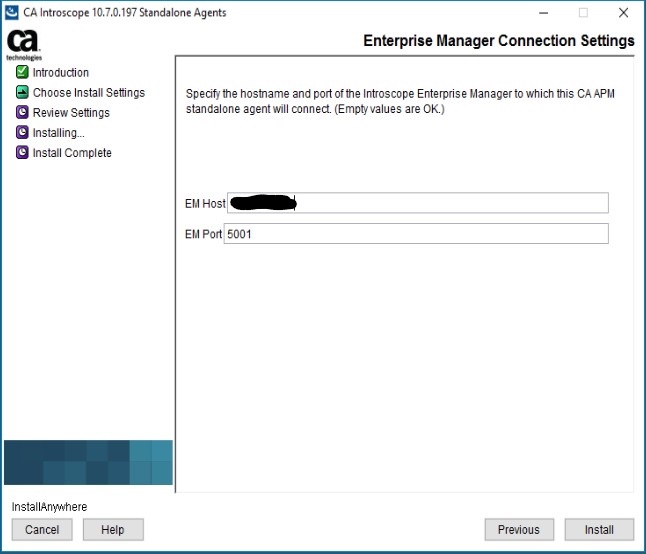
Task: Click the clock icon beside Review Settings
Action: [22, 112]
